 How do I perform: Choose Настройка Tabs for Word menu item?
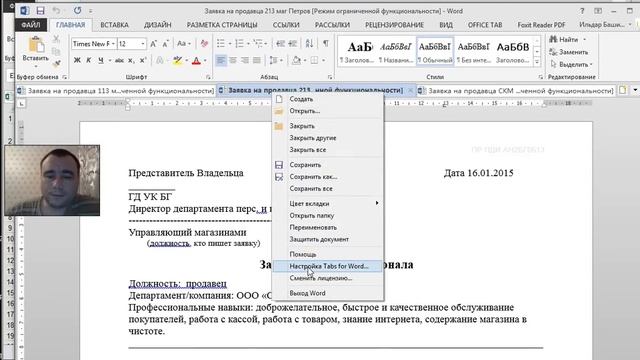coord(328,266)
